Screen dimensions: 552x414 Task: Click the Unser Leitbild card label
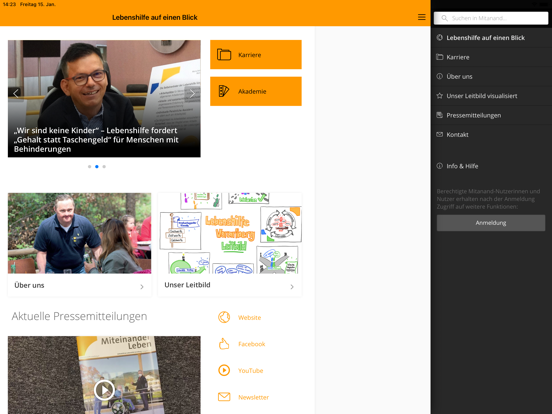click(187, 285)
